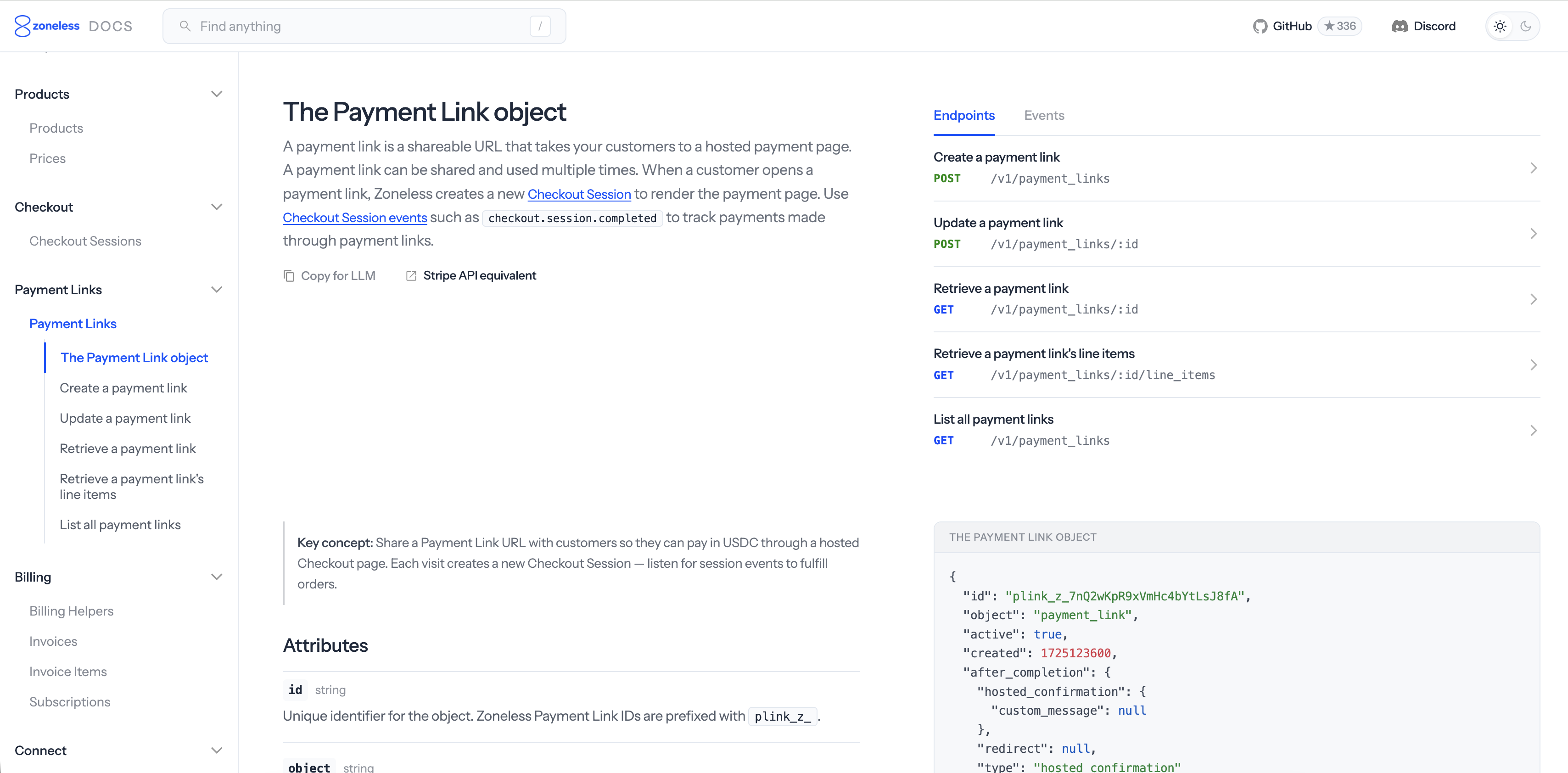This screenshot has height=773, width=1568.
Task: Open Subscriptions in sidebar
Action: (x=69, y=702)
